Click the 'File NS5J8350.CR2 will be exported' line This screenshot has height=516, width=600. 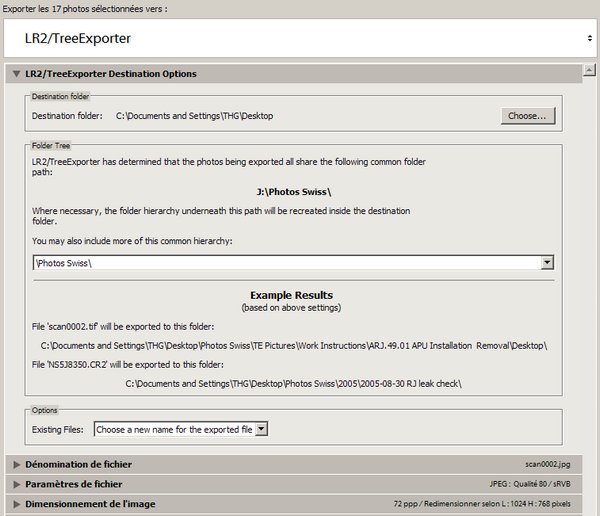(128, 364)
